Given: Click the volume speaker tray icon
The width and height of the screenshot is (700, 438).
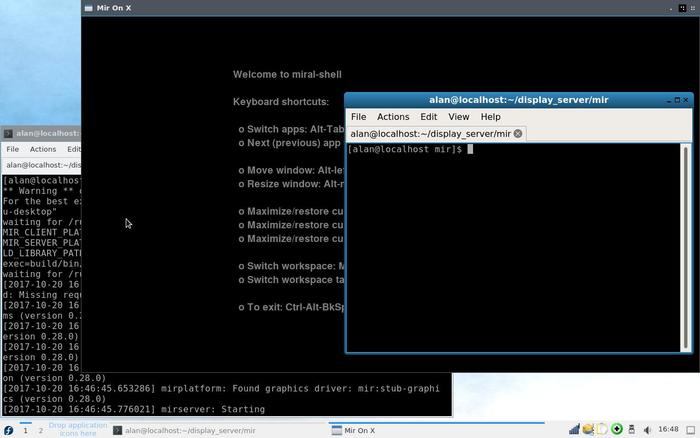Looking at the screenshot, I should coord(647,430).
